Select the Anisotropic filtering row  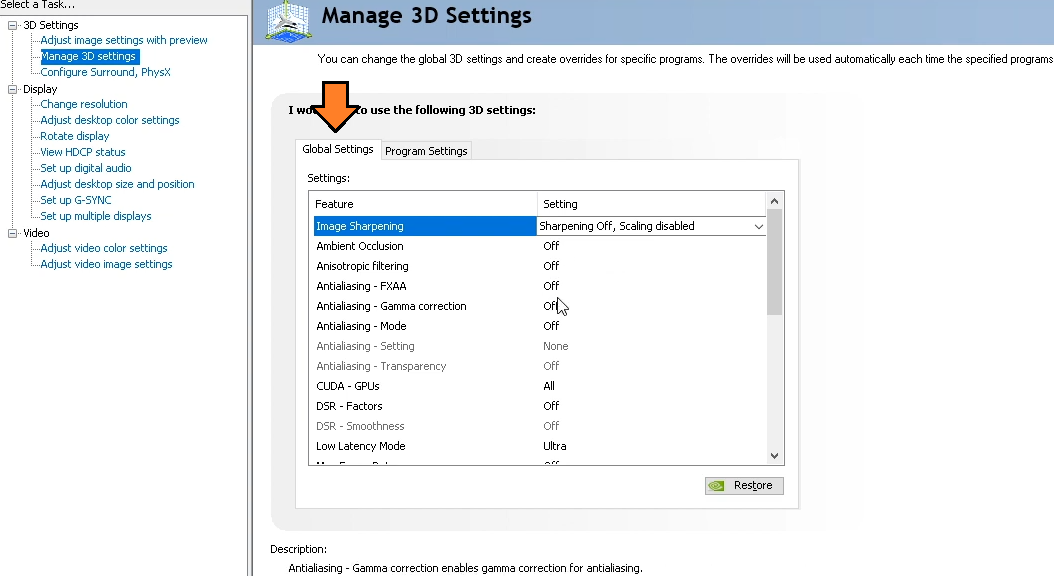coord(539,266)
